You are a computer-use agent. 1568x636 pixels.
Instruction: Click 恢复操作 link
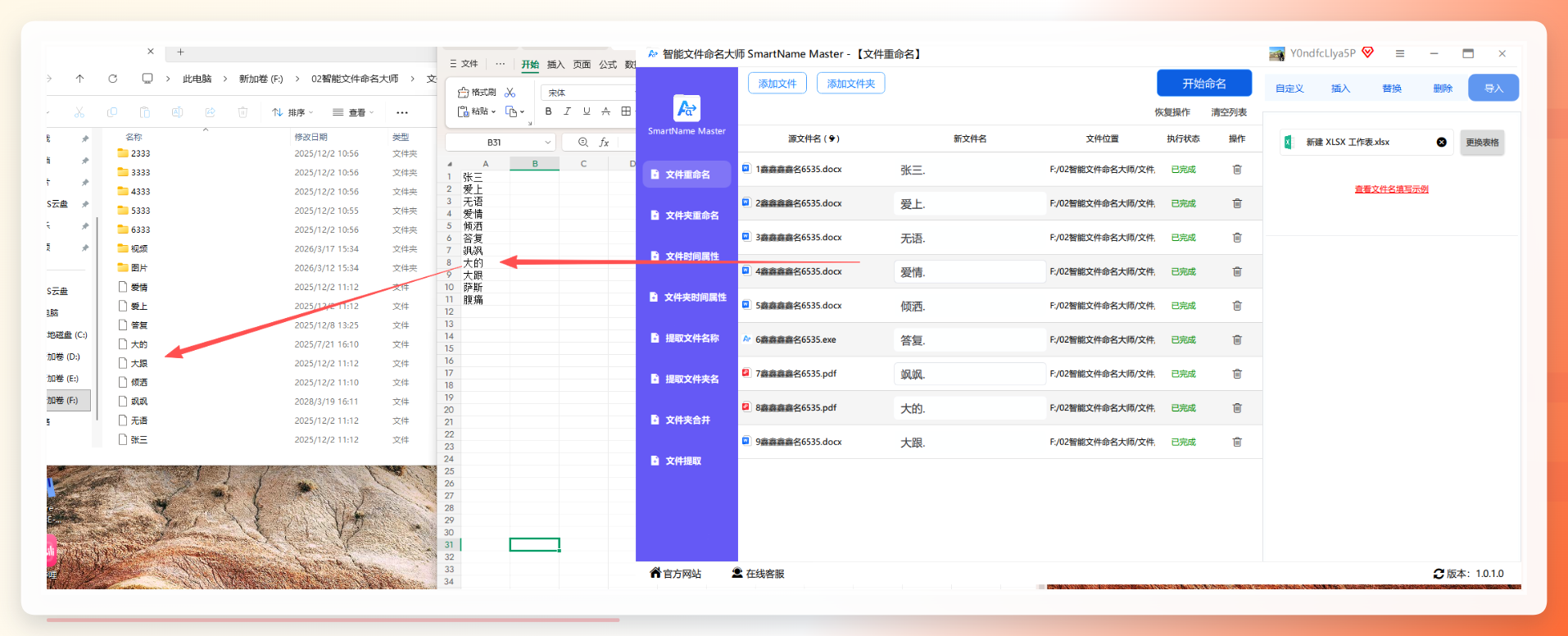pos(1172,112)
